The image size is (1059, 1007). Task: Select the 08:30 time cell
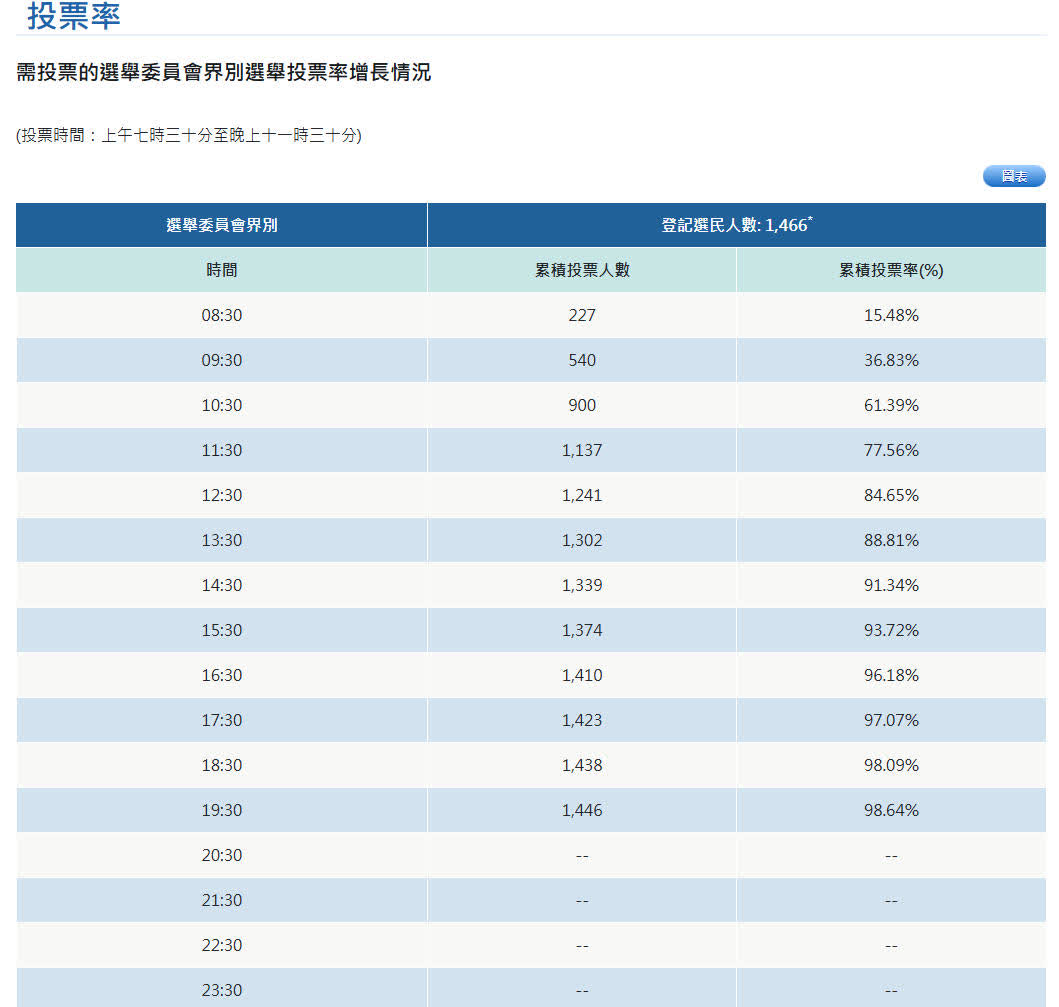pyautogui.click(x=221, y=315)
